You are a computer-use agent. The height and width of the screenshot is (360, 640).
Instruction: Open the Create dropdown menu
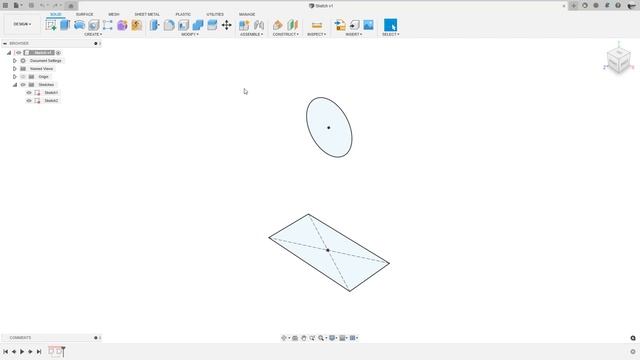click(93, 34)
